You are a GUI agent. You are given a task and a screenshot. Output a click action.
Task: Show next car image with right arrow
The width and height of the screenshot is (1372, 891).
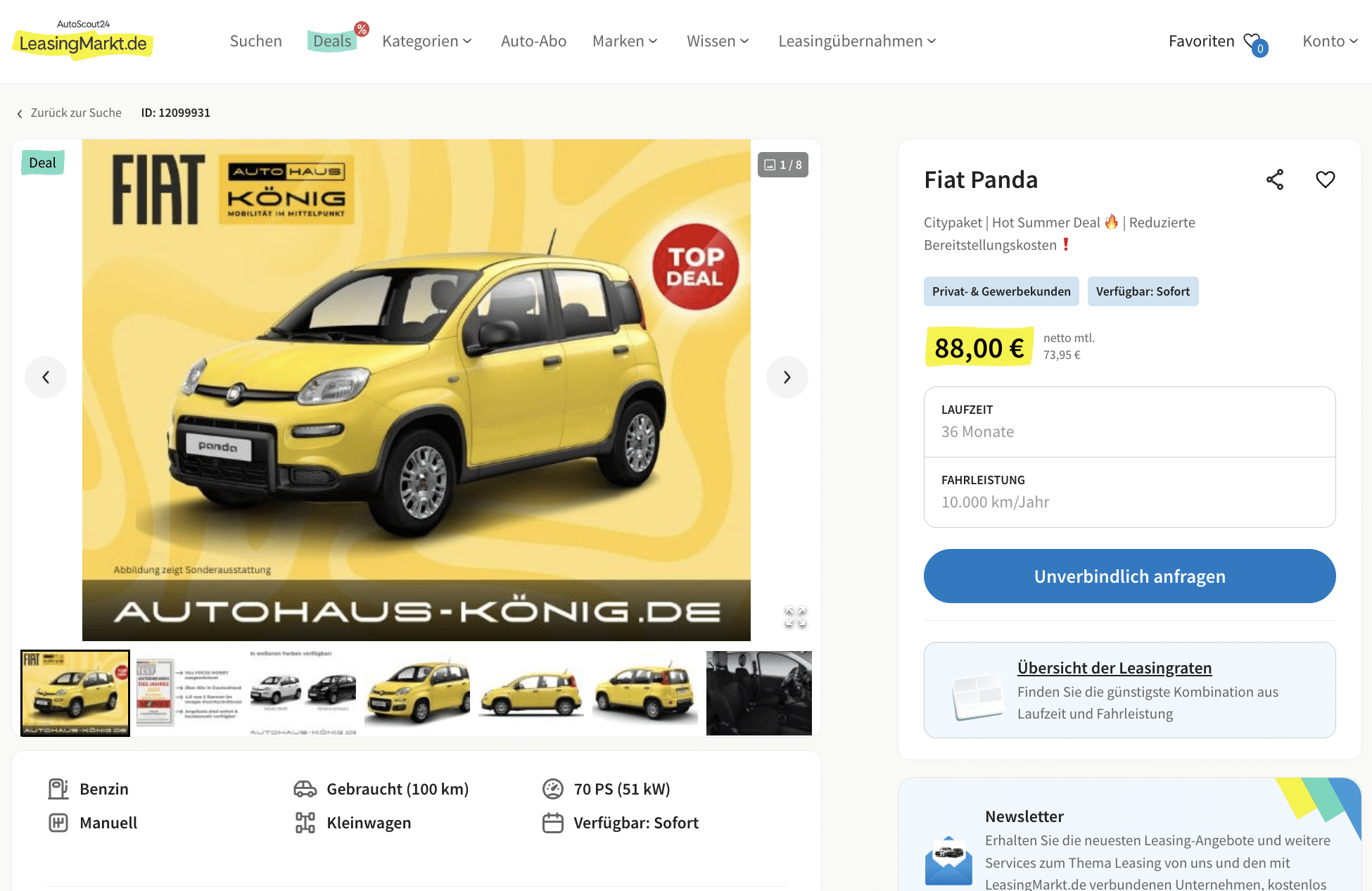point(787,377)
